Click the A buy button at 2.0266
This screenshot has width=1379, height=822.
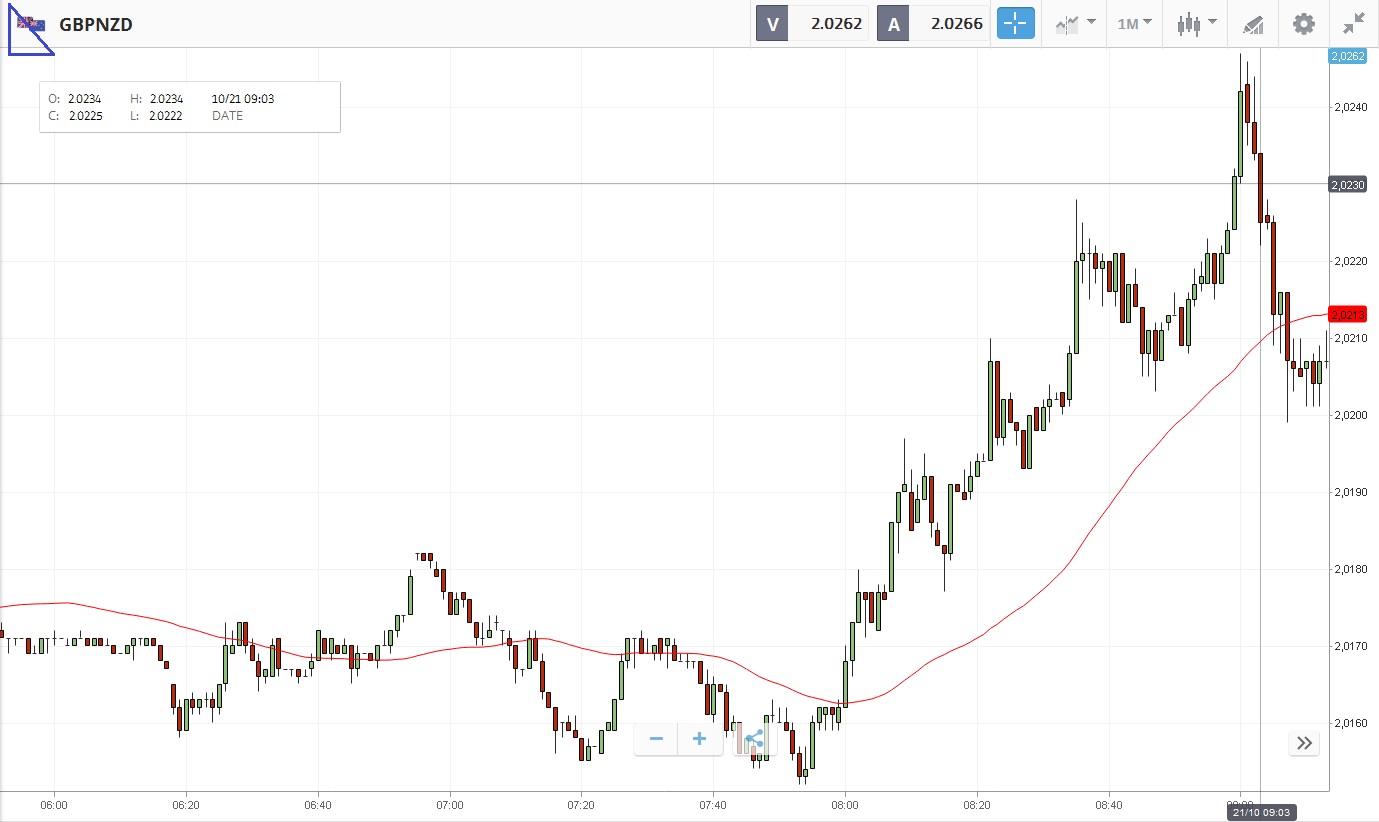[933, 23]
